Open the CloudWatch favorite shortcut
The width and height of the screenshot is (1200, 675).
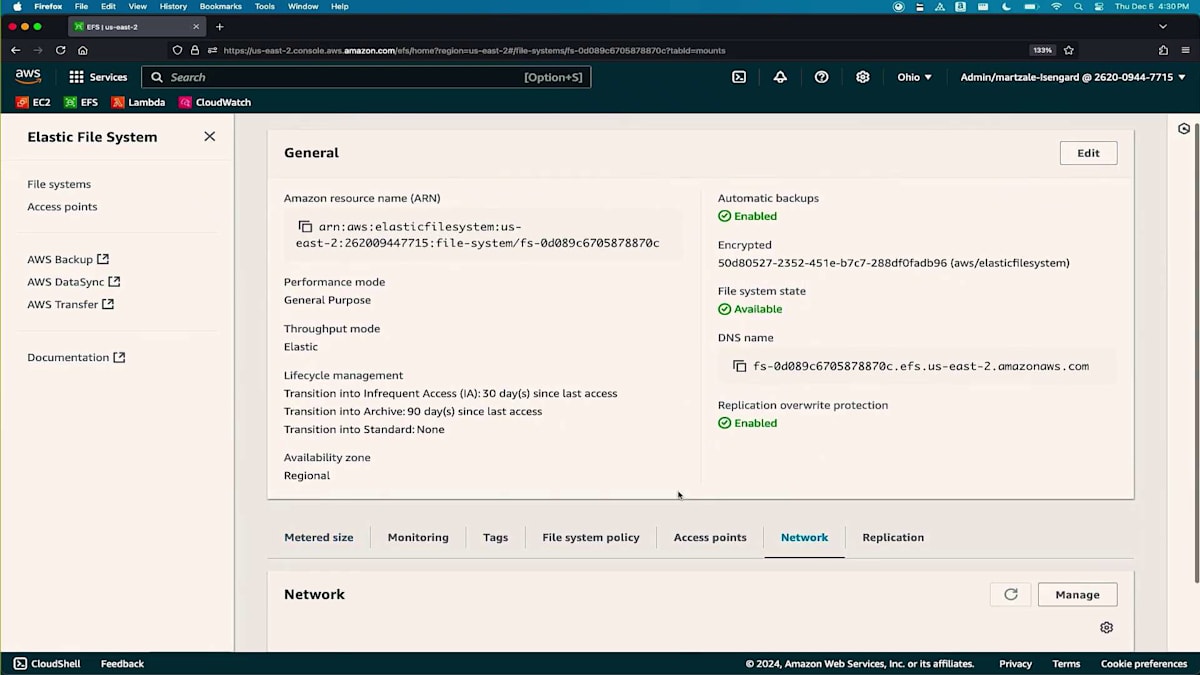click(x=214, y=102)
